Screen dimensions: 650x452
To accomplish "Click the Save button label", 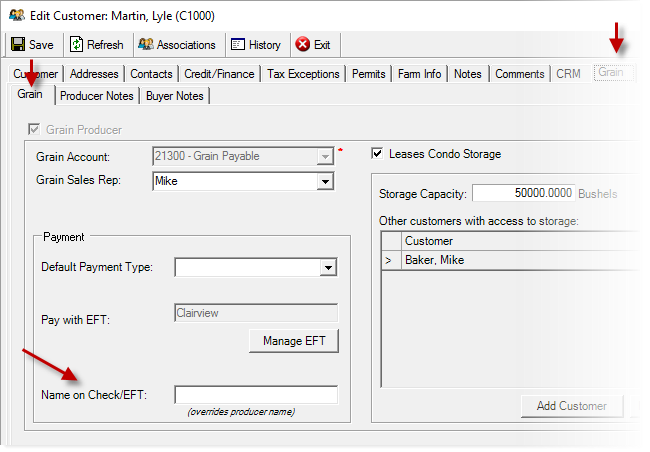I will click(x=41, y=45).
